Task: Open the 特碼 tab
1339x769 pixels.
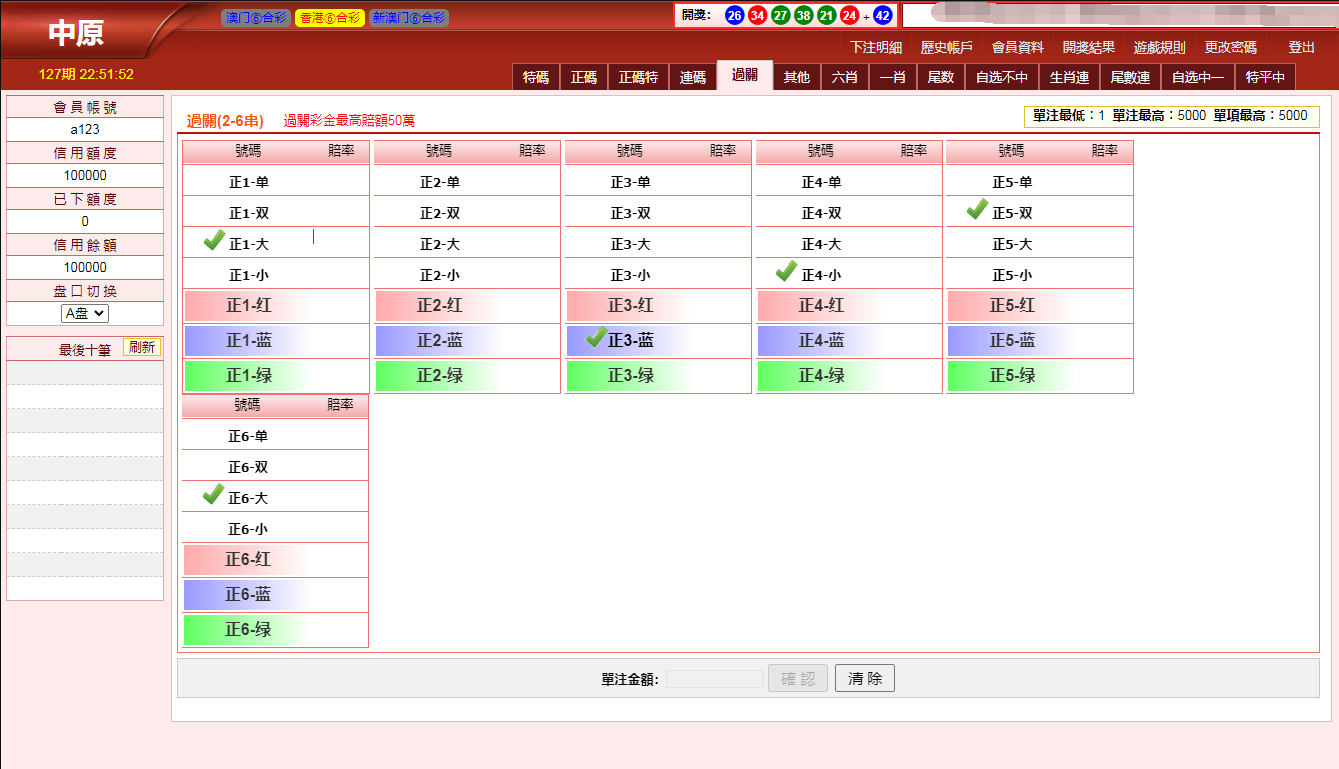Action: point(536,77)
